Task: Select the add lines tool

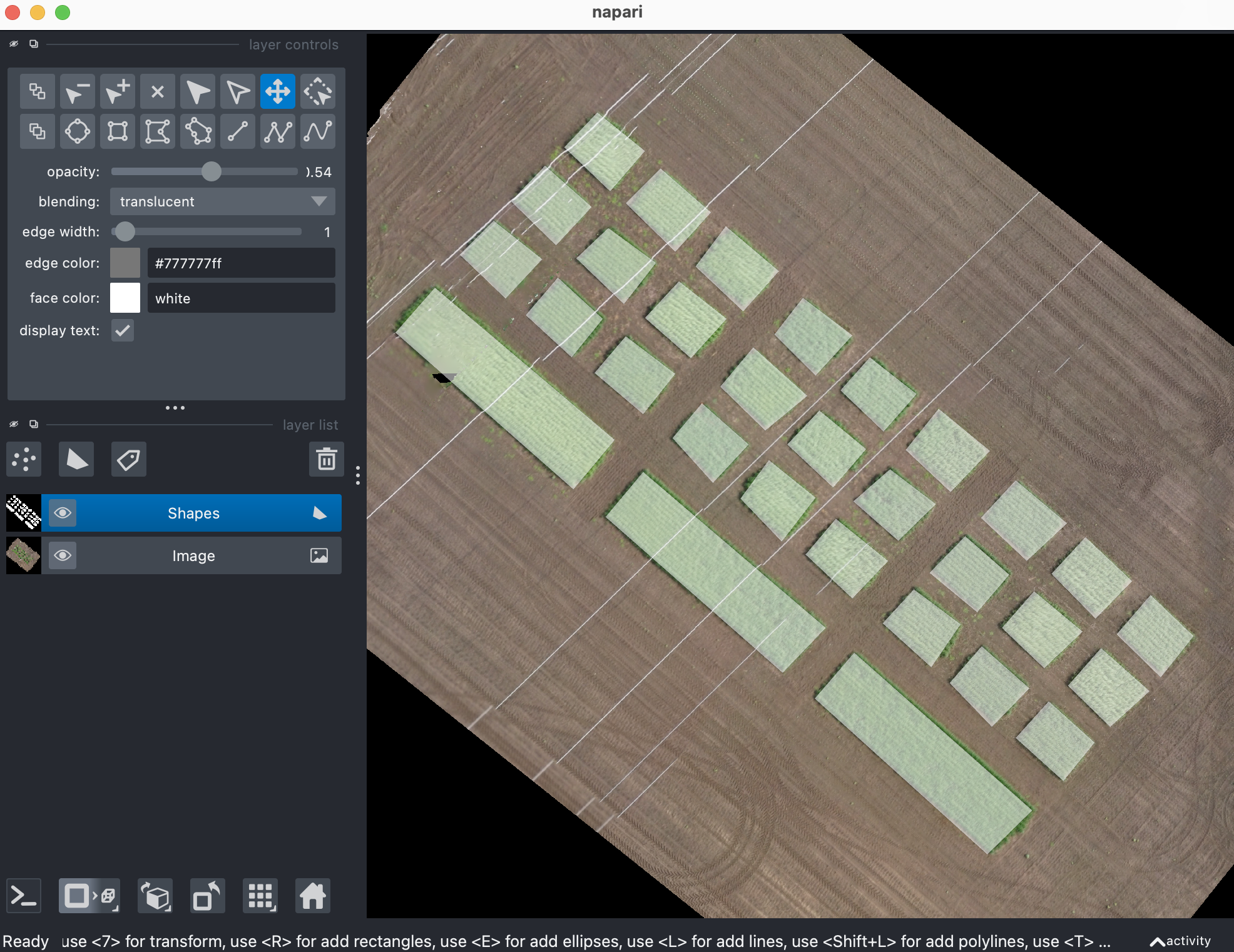Action: [238, 131]
